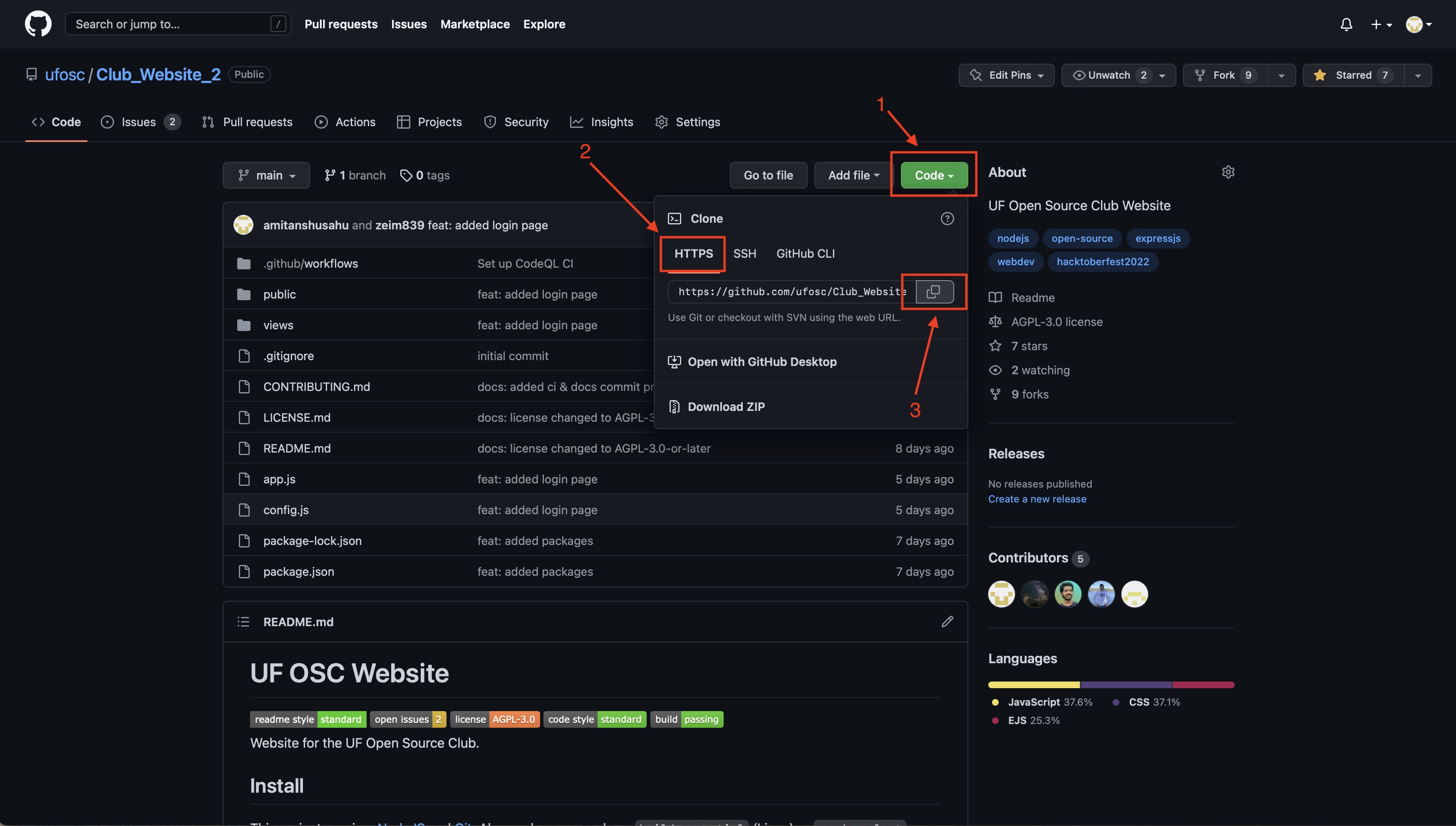Switch to the Security tab
This screenshot has height=826, width=1456.
tap(516, 122)
